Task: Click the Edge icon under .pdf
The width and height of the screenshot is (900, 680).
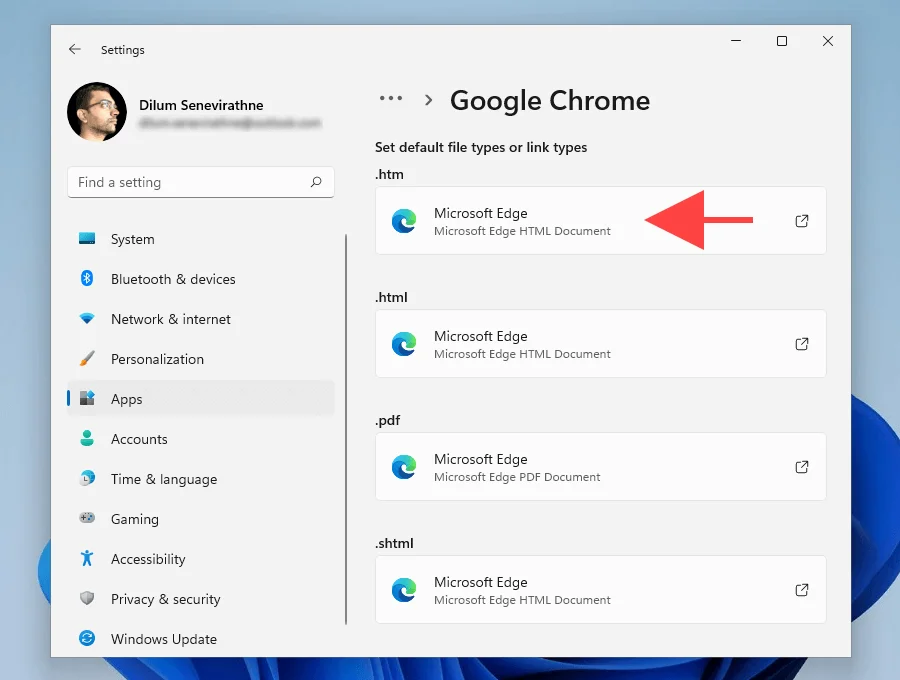Action: pyautogui.click(x=404, y=467)
